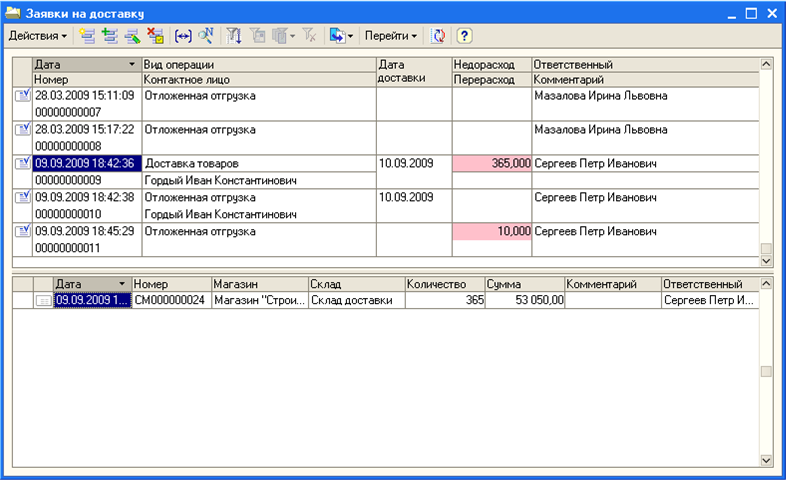
Task: Click the folder icon in the window title bar
Action: pos(13,13)
